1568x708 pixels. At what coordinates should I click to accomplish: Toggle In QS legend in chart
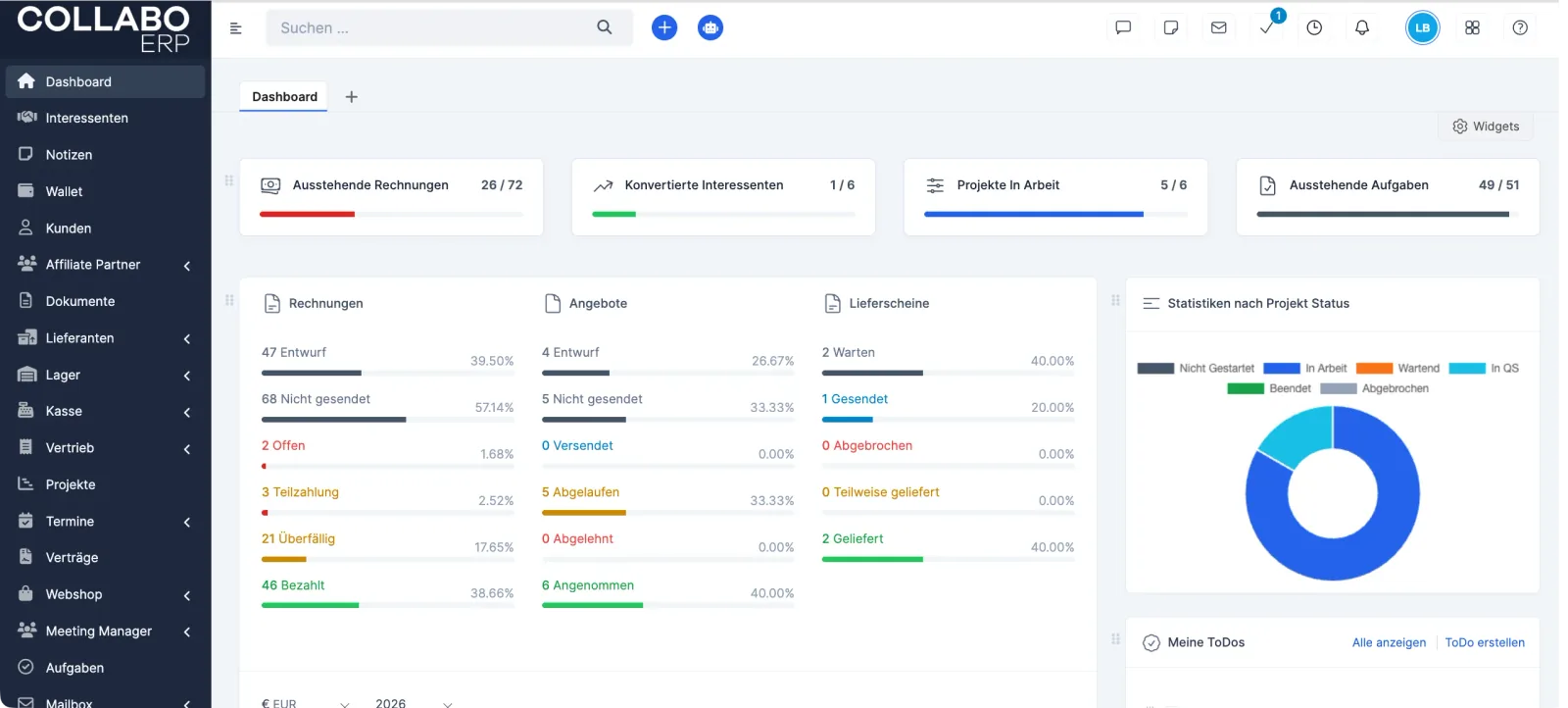[x=1484, y=369]
